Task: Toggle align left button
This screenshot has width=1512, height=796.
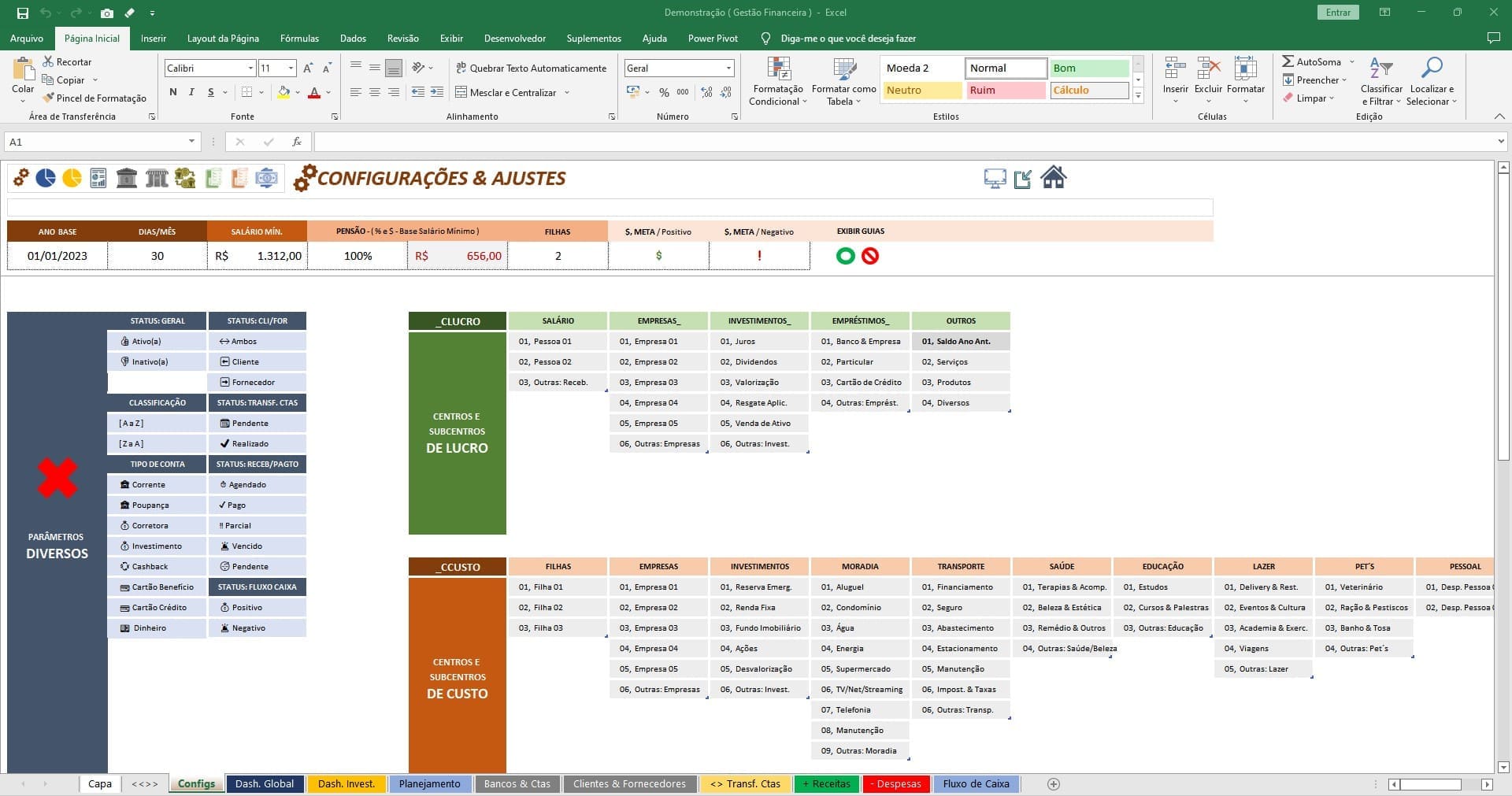Action: click(356, 93)
